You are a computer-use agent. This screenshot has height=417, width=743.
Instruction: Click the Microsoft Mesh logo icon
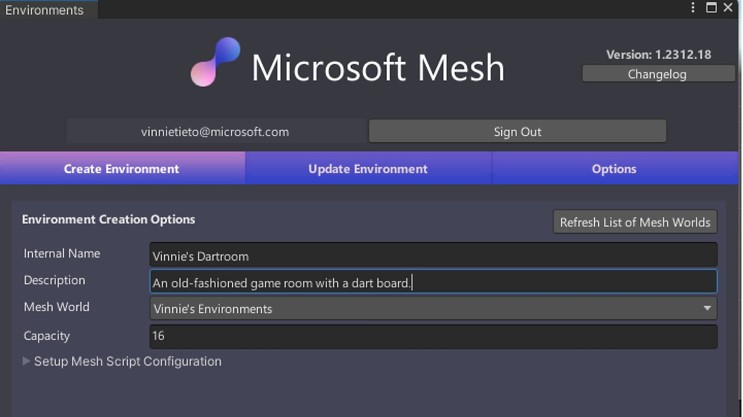click(215, 62)
